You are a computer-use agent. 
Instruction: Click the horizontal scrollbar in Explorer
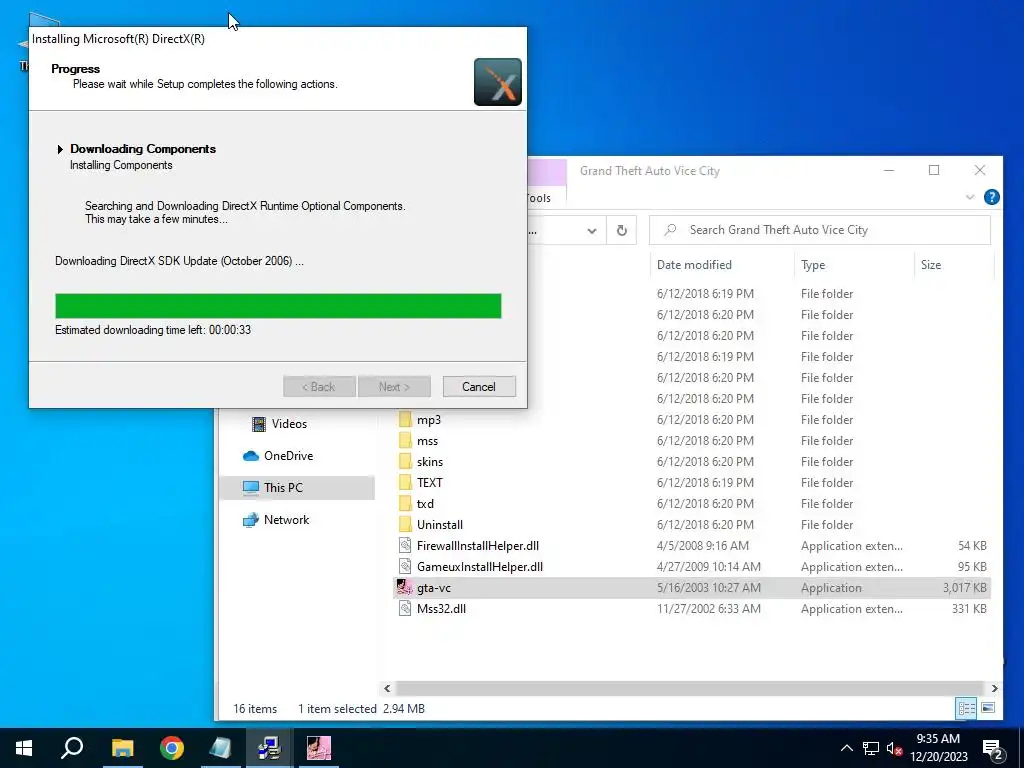(x=690, y=688)
